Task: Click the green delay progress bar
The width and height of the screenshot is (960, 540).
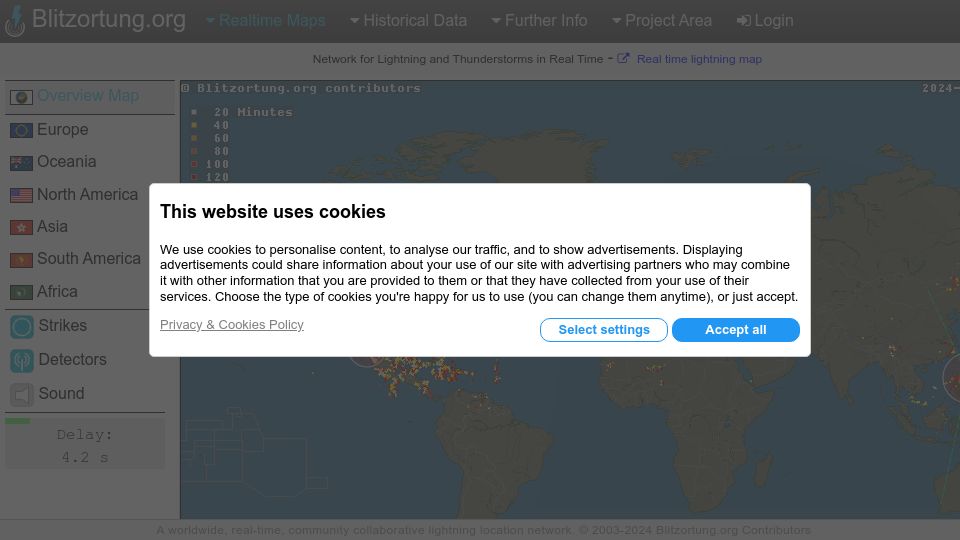Action: click(18, 421)
